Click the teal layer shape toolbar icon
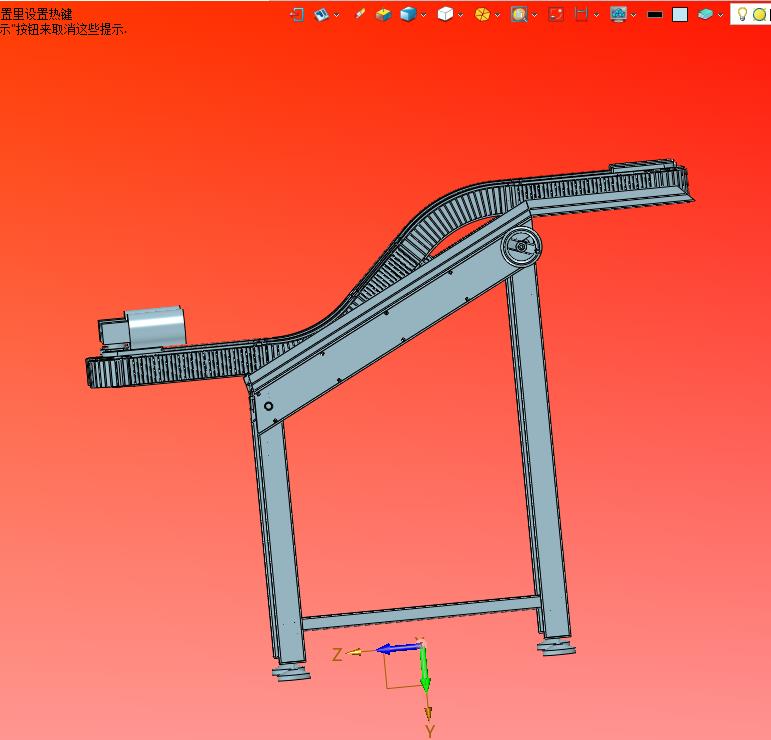771x740 pixels. [706, 14]
